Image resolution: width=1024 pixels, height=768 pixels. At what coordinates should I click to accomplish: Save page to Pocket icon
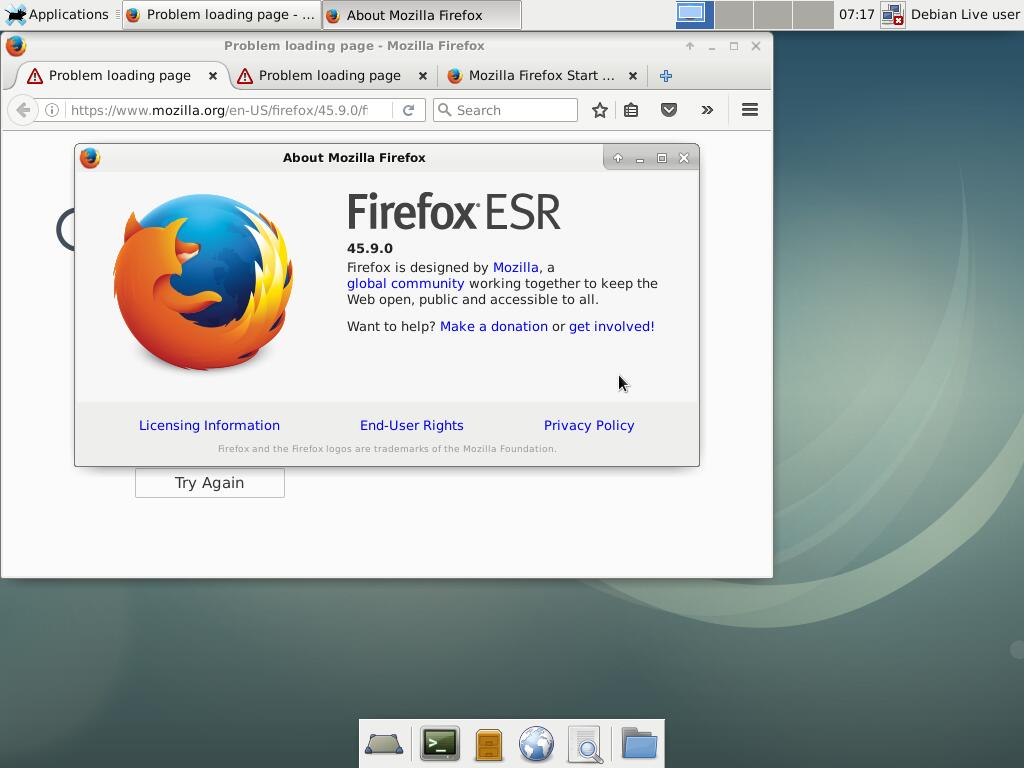(x=669, y=110)
